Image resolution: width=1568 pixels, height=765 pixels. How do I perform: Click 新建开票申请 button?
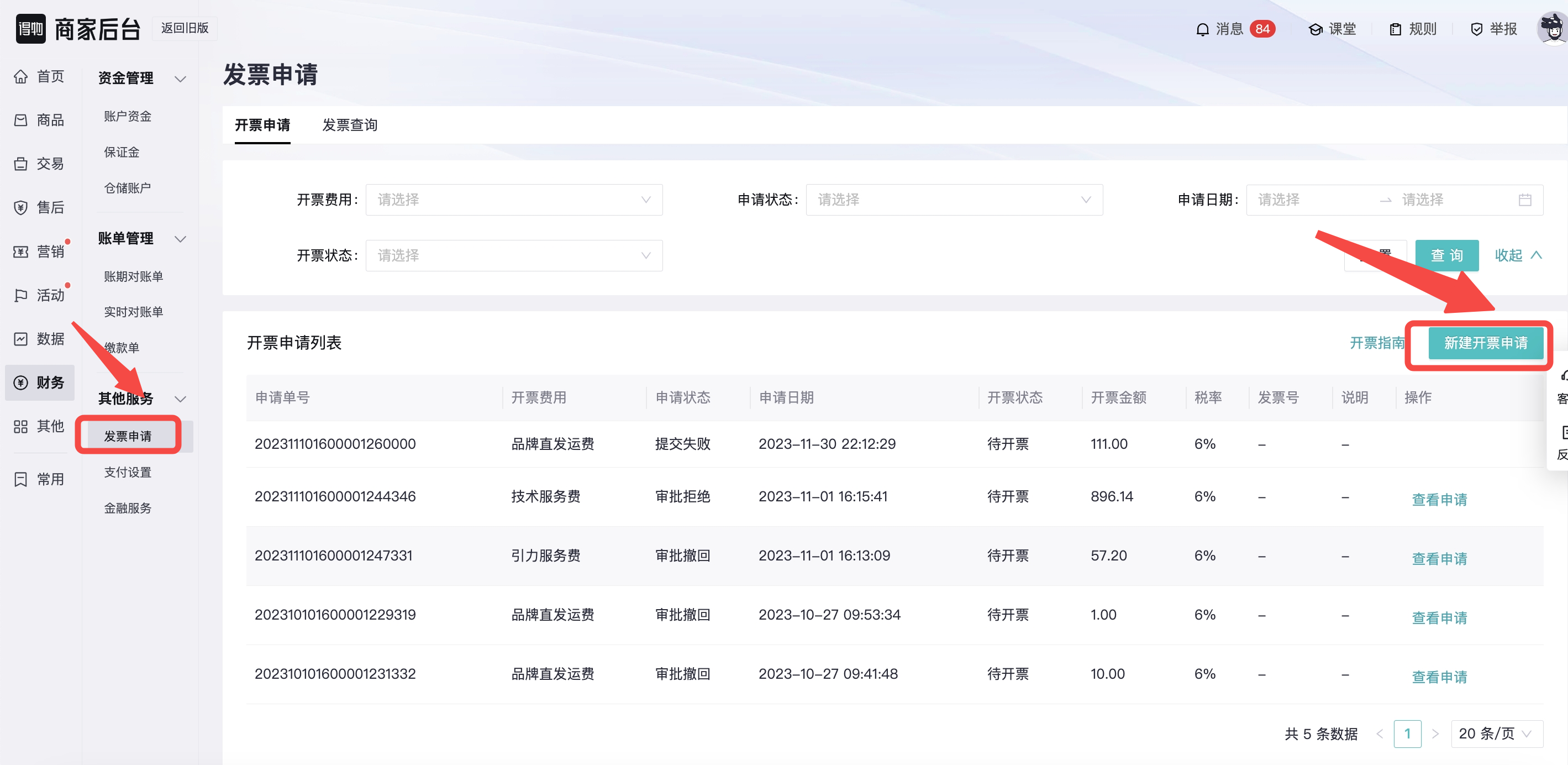pos(1485,343)
